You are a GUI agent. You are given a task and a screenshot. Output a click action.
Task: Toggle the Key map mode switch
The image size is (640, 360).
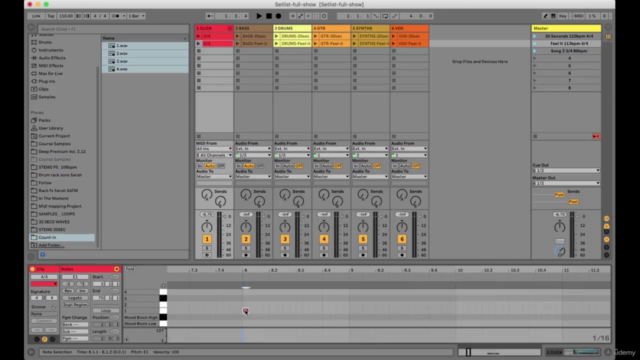coord(562,16)
